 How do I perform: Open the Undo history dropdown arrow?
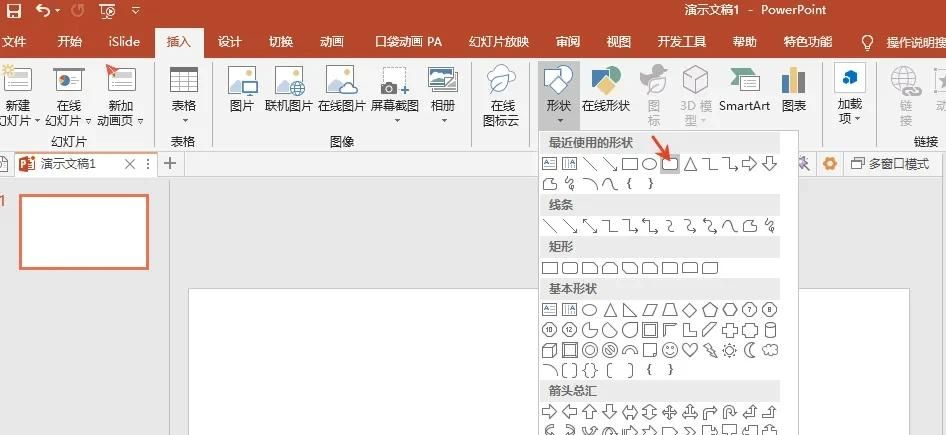57,11
